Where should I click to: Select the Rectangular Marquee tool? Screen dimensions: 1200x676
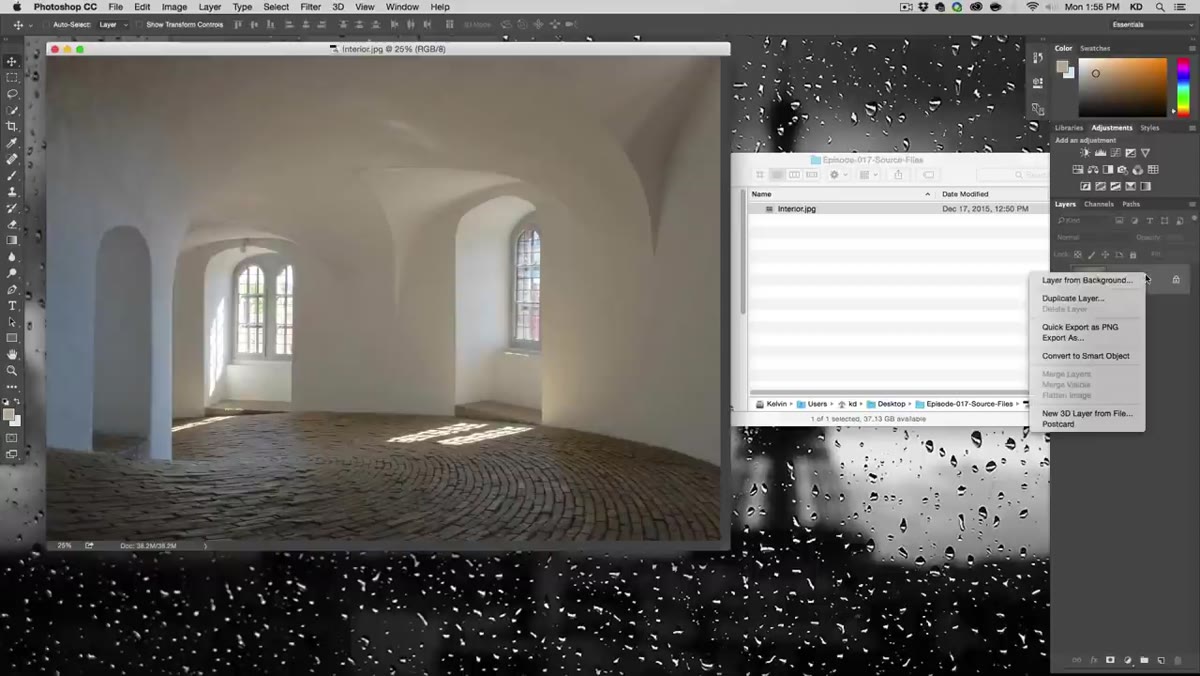12,77
